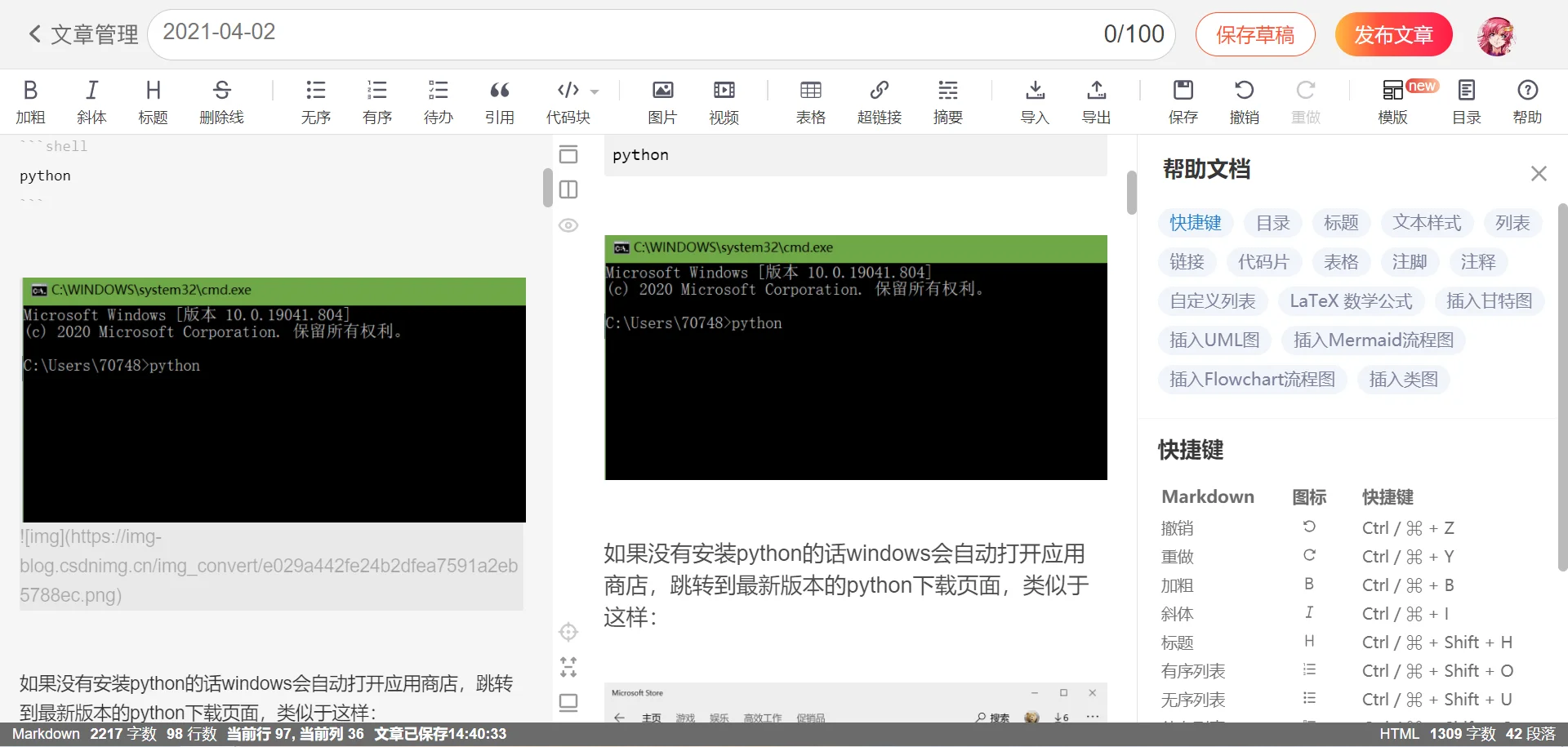The height and width of the screenshot is (747, 1568).
Task: Insert unordered list 无序
Action: (x=315, y=101)
